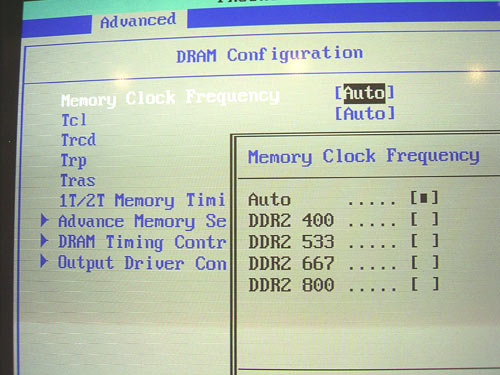Click the DRAM Configuration heading
This screenshot has height=375, width=500.
click(269, 55)
